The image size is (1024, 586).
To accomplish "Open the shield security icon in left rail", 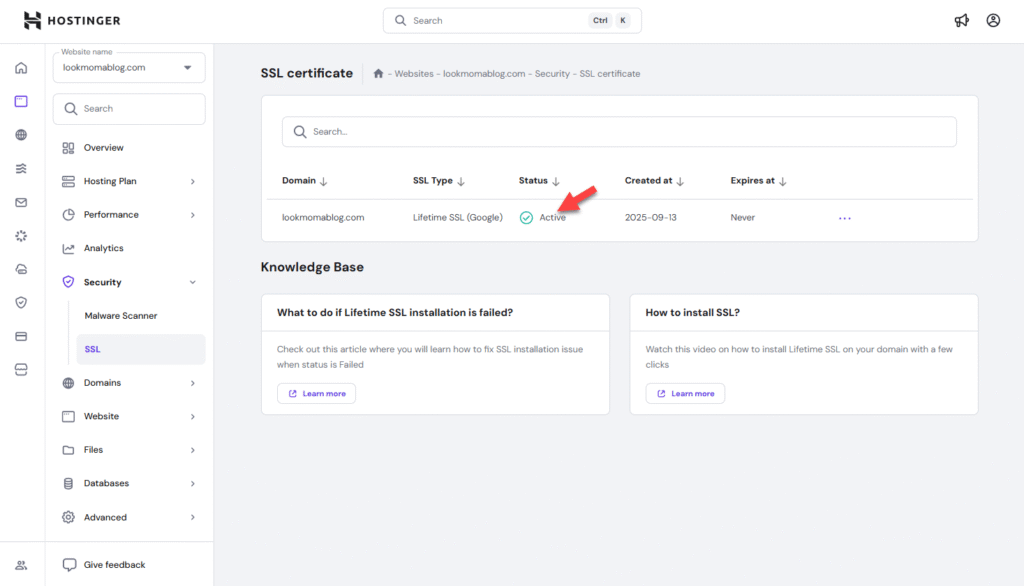I will [21, 302].
